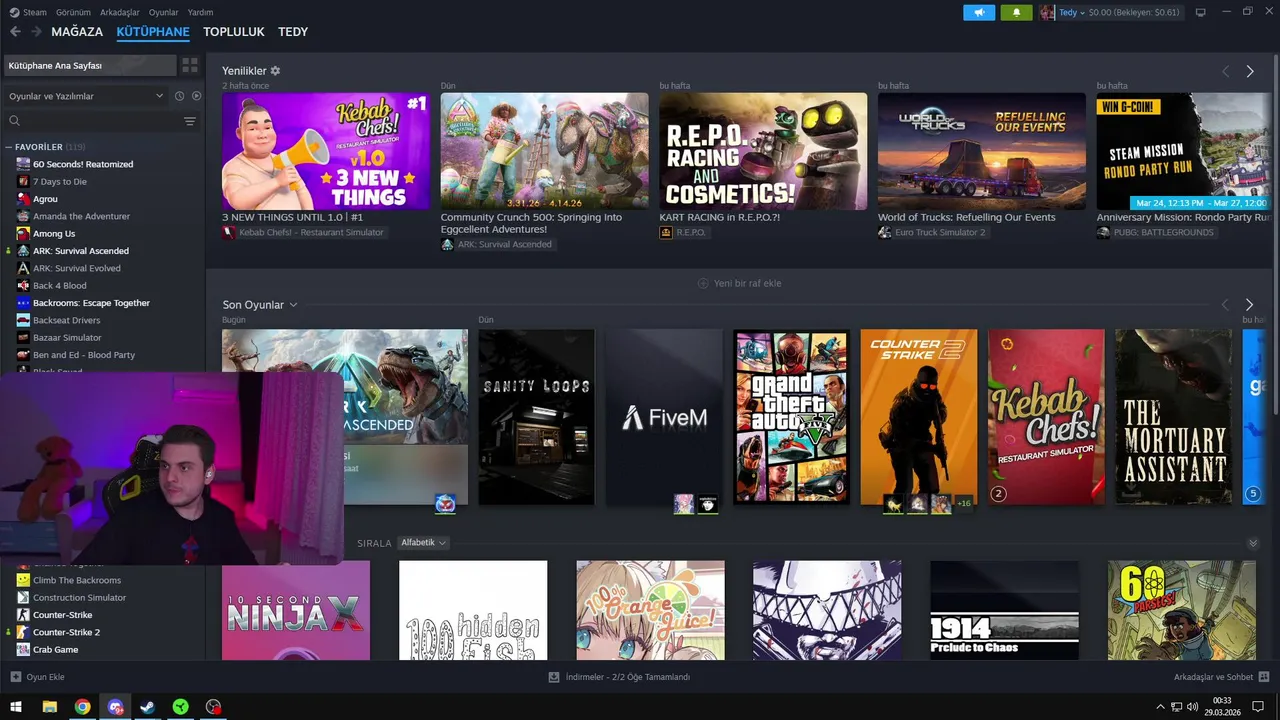Click the 60 Seconds! Reatomized game icon
The image size is (1280, 720).
point(23,164)
